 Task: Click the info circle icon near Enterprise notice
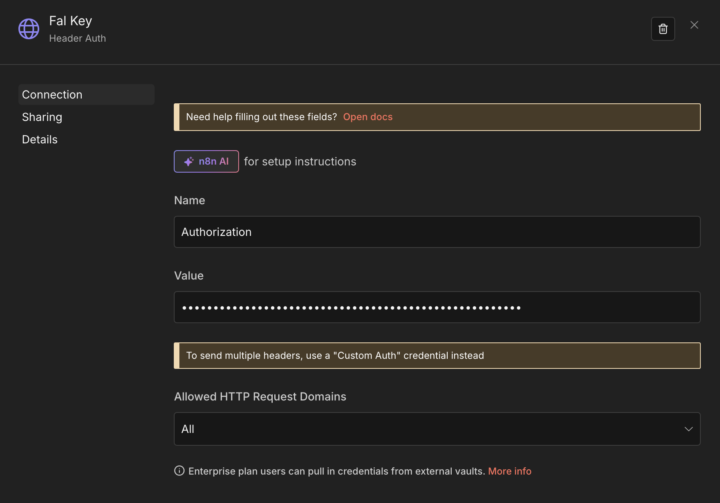[179, 471]
